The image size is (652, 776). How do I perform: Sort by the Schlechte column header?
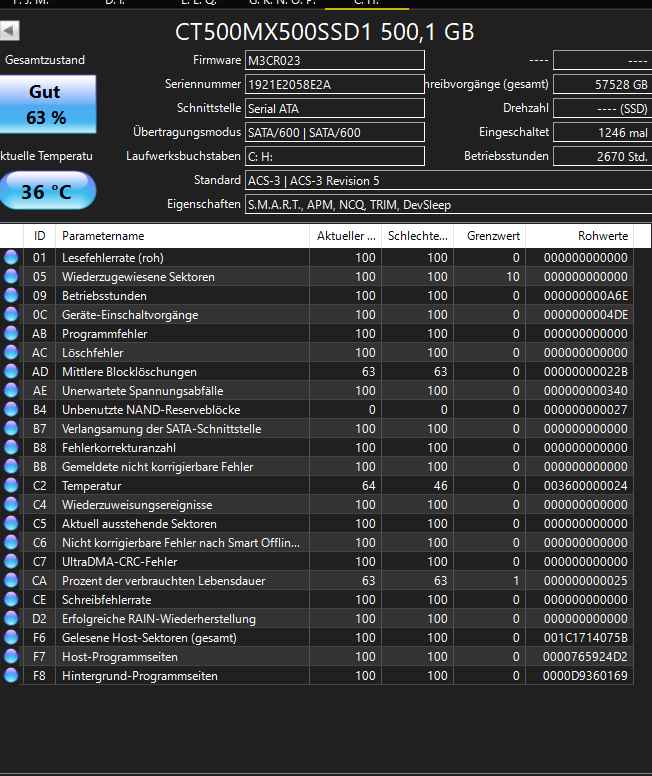pos(417,236)
